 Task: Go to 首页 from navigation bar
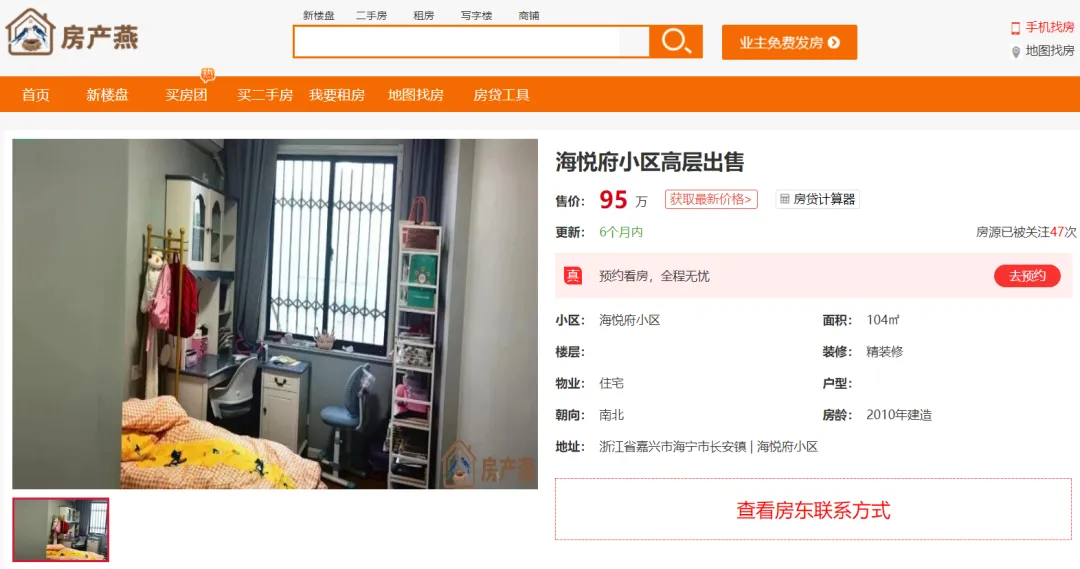click(x=36, y=95)
